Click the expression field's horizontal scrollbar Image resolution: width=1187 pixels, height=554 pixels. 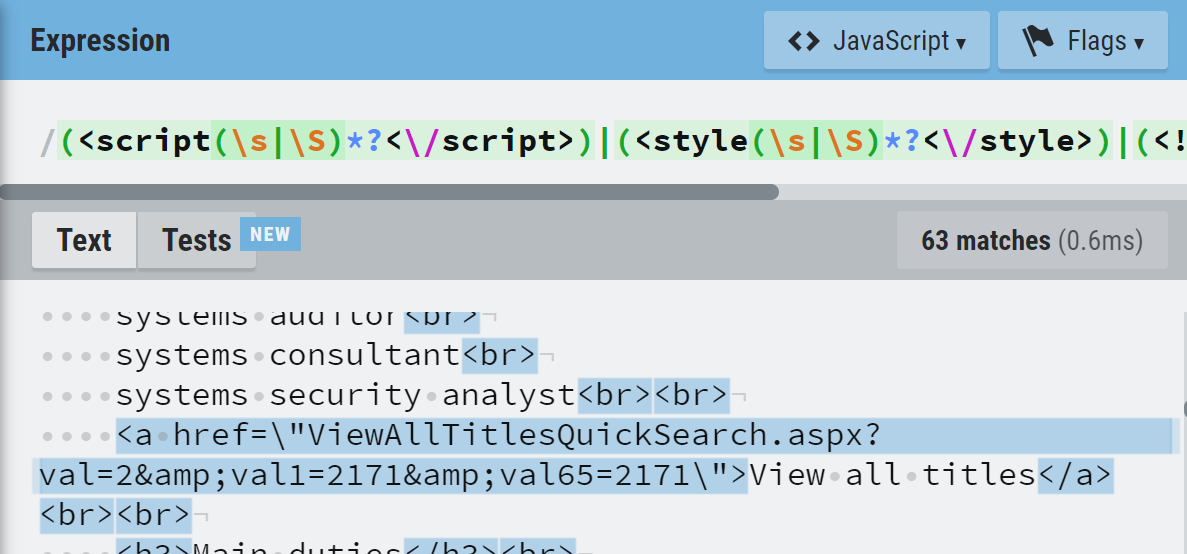[x=390, y=192]
